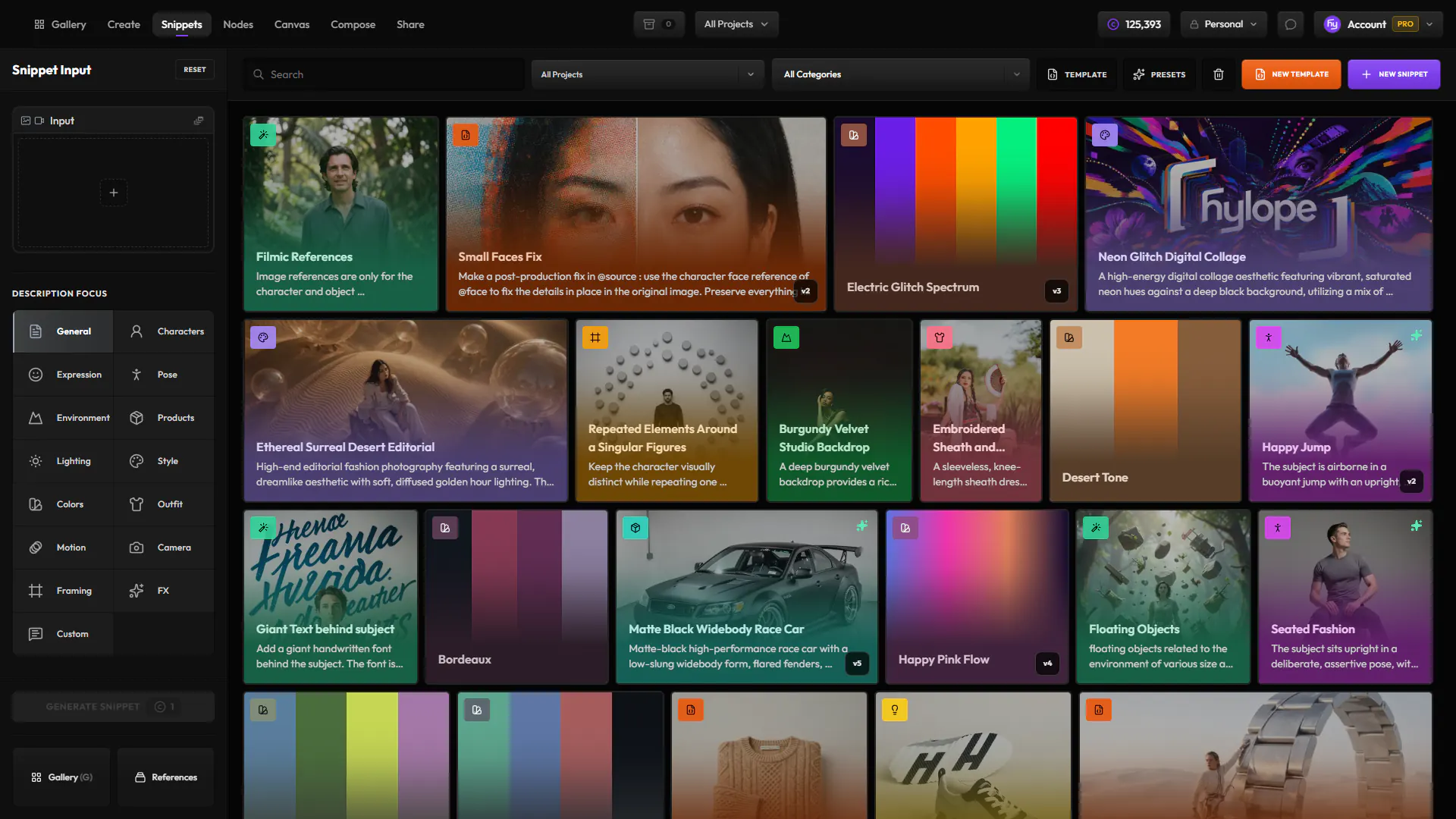1456x819 pixels.
Task: Select the General description focus
Action: (63, 331)
